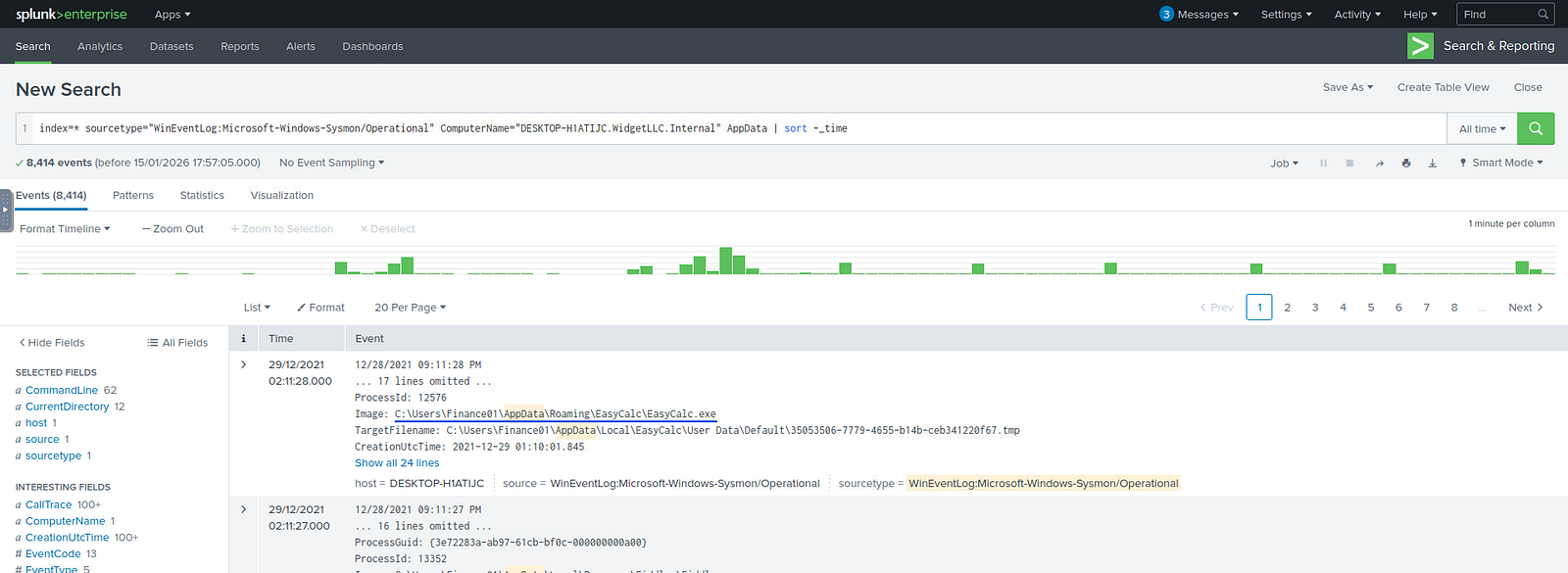The image size is (1568, 573).
Task: Open the Smart Mode dropdown
Action: [x=1500, y=163]
